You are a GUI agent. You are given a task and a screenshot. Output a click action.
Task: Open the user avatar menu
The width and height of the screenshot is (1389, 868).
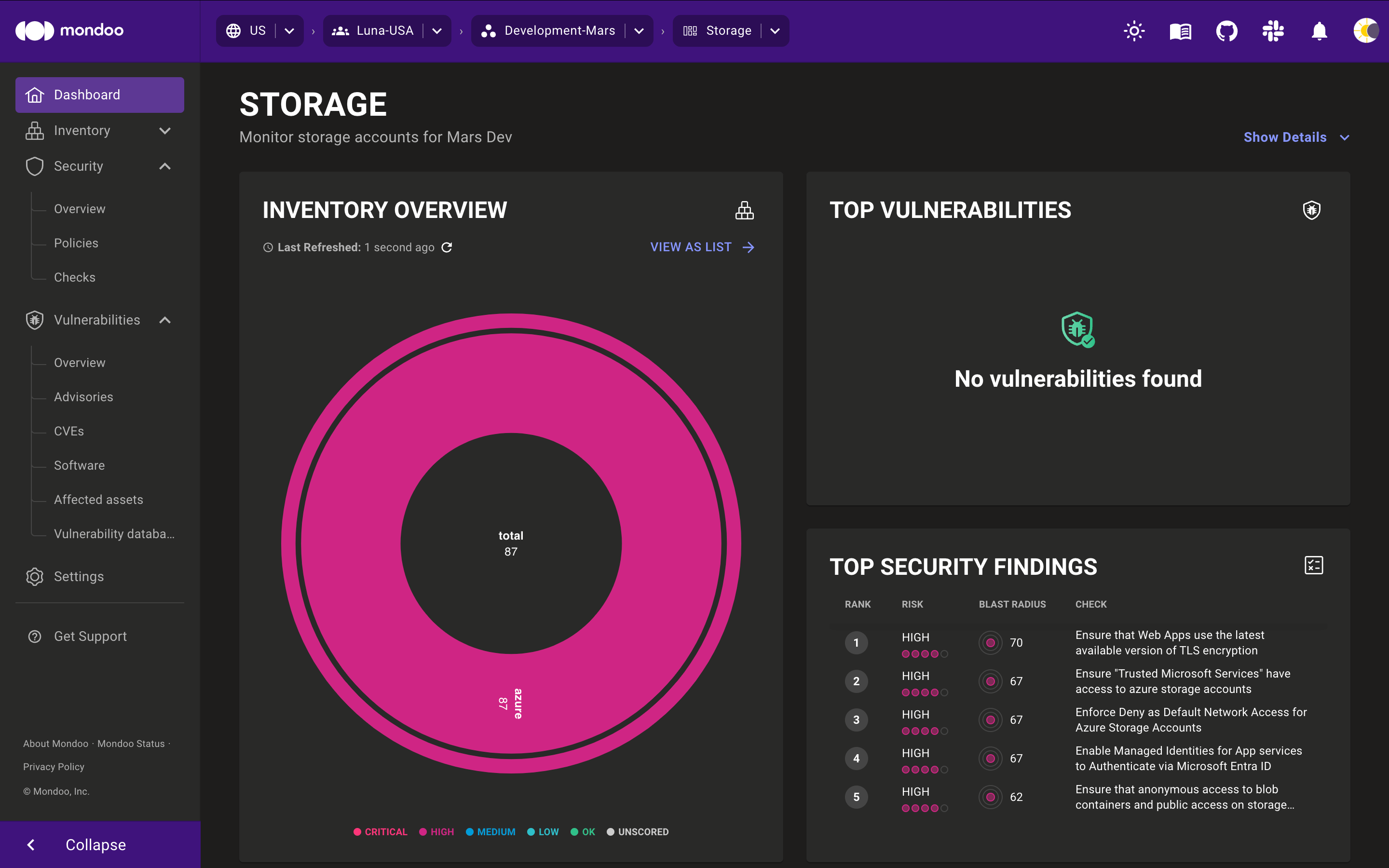(x=1365, y=30)
